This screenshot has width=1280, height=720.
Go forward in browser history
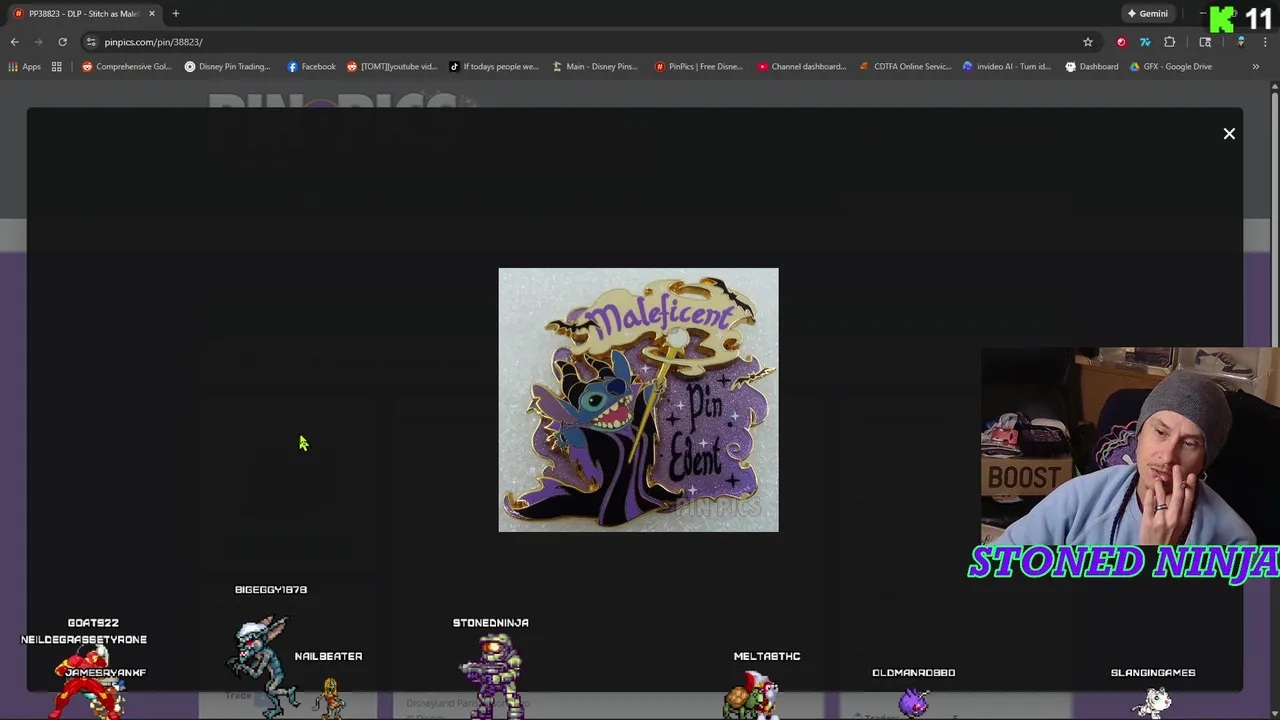(38, 42)
